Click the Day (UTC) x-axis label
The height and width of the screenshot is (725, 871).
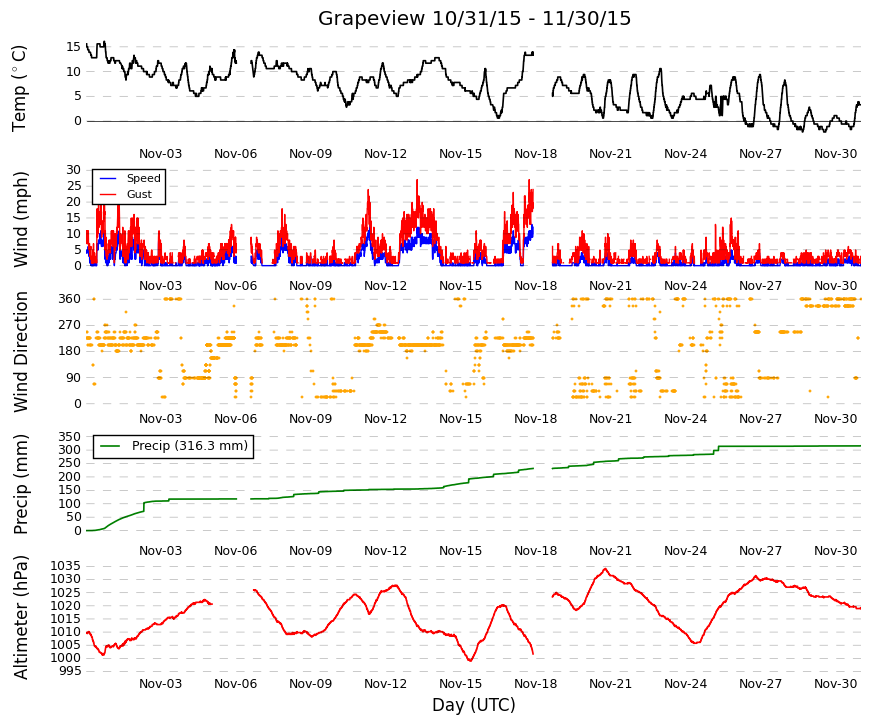point(474,705)
